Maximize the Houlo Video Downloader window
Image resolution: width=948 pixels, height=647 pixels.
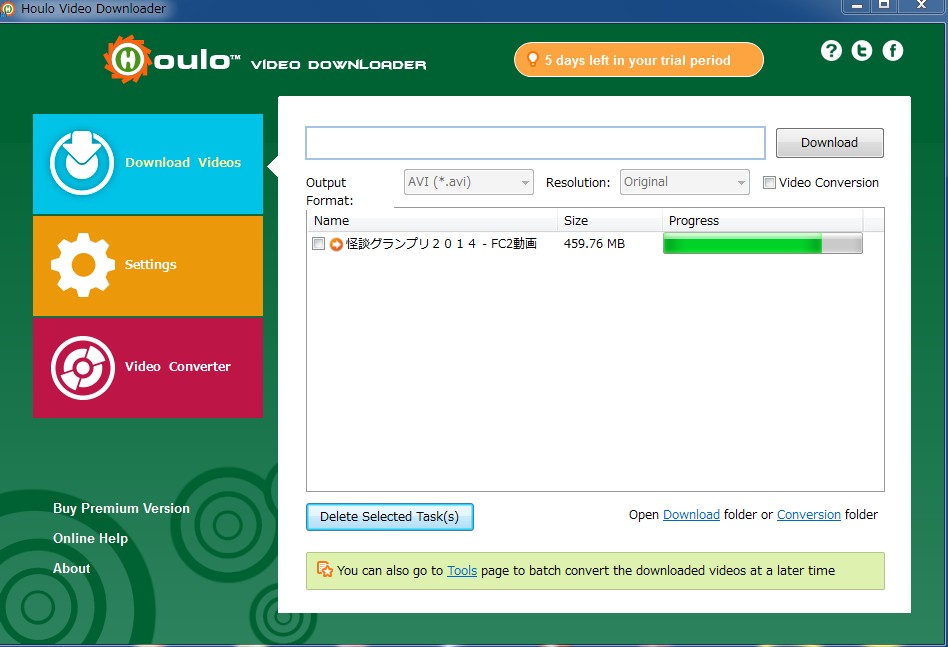(x=884, y=5)
